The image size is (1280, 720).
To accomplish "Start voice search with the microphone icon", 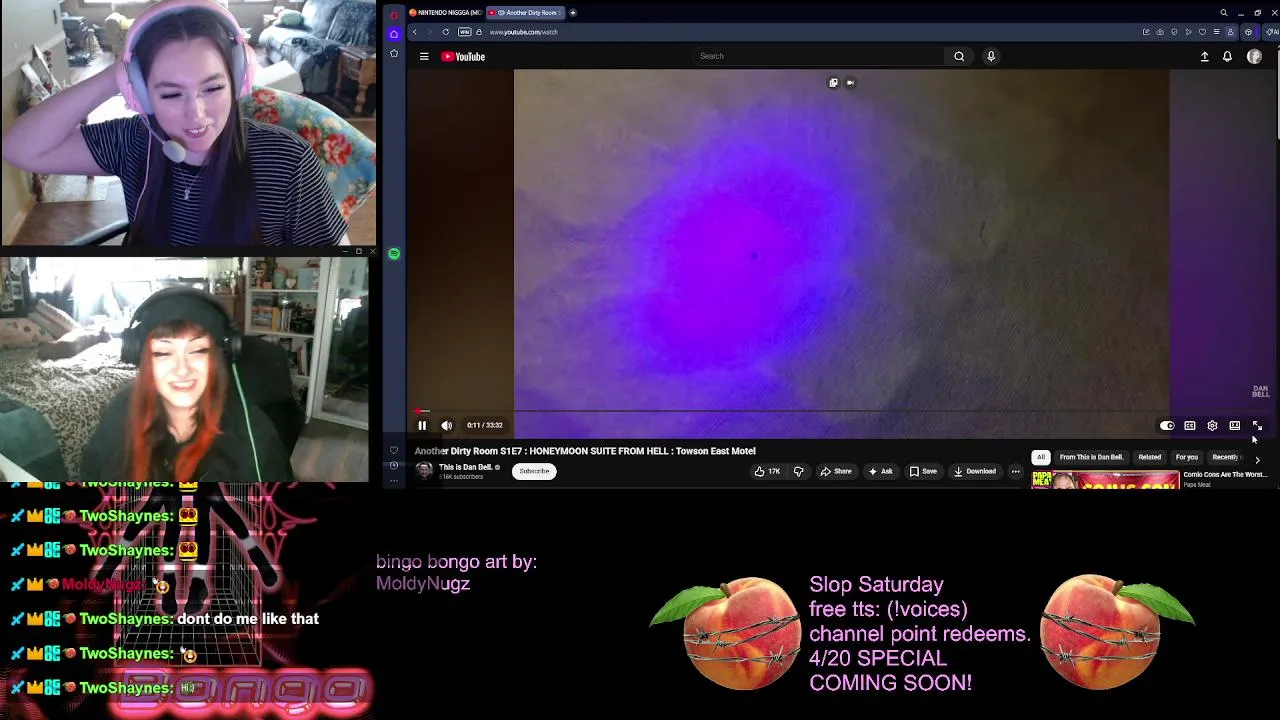I will pos(991,56).
